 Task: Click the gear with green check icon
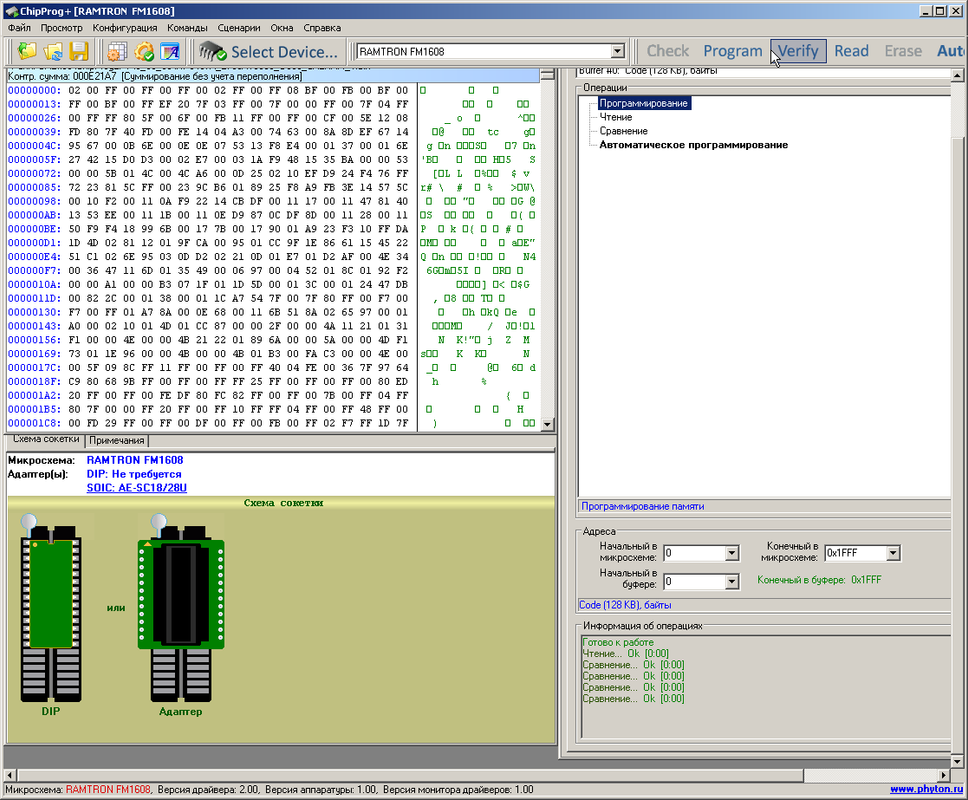click(144, 51)
